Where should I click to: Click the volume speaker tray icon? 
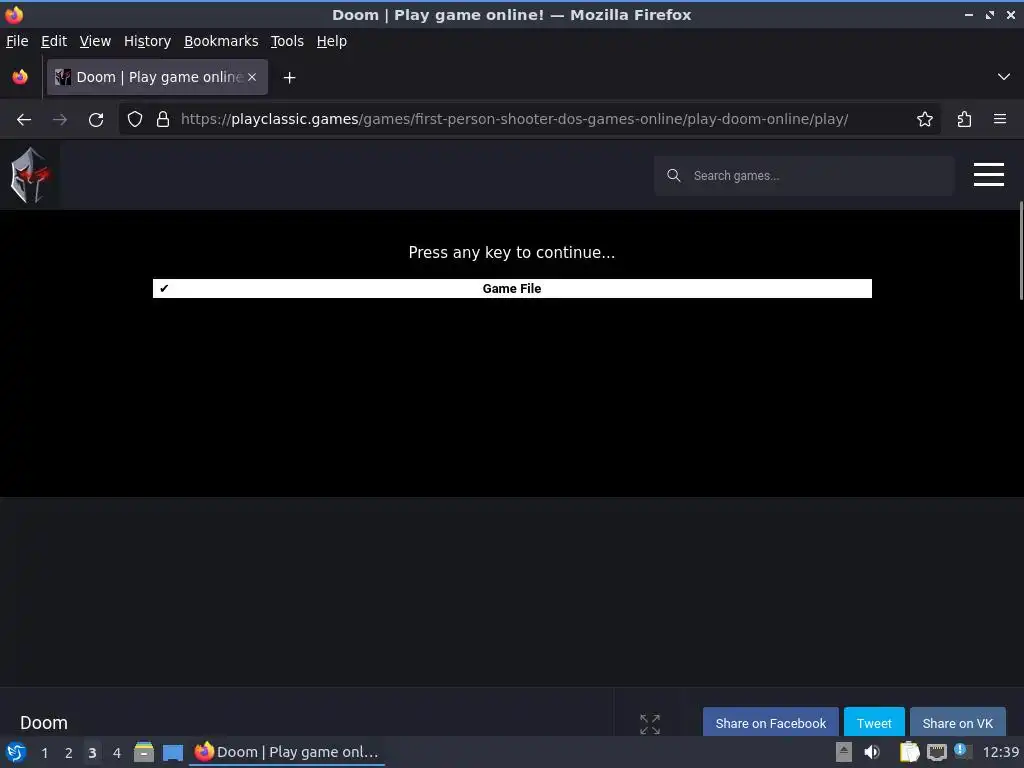tap(872, 752)
